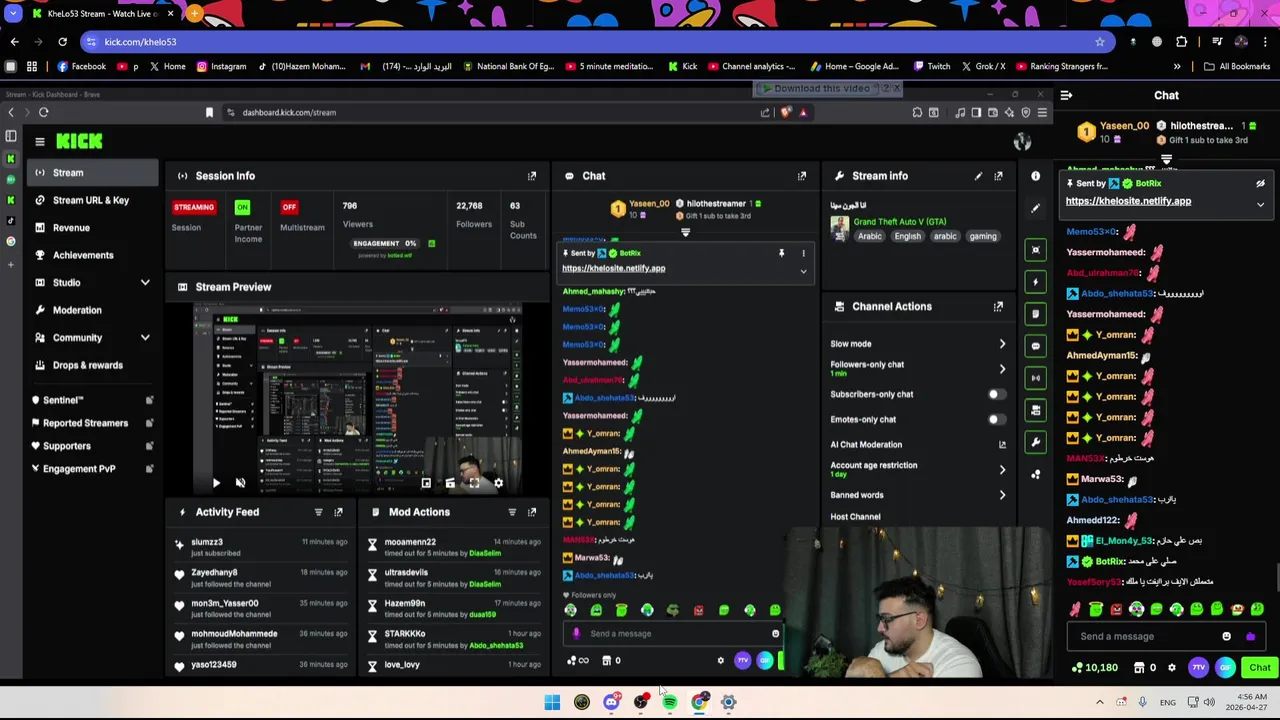Expand the Community submenu chevron

145,338
